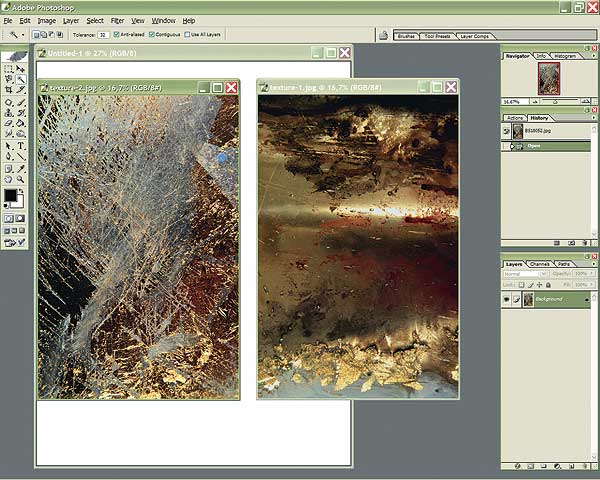Select the Magic Wand tool in toolbox
600x480 pixels.
click(21, 80)
